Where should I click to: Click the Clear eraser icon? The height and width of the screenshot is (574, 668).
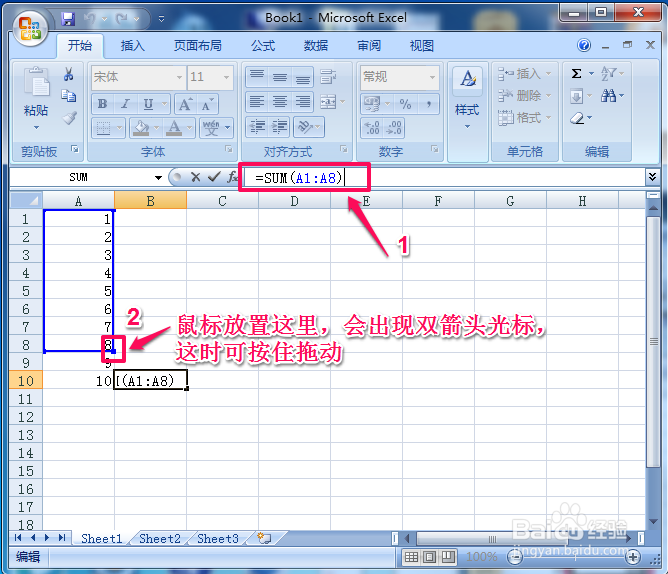point(577,118)
